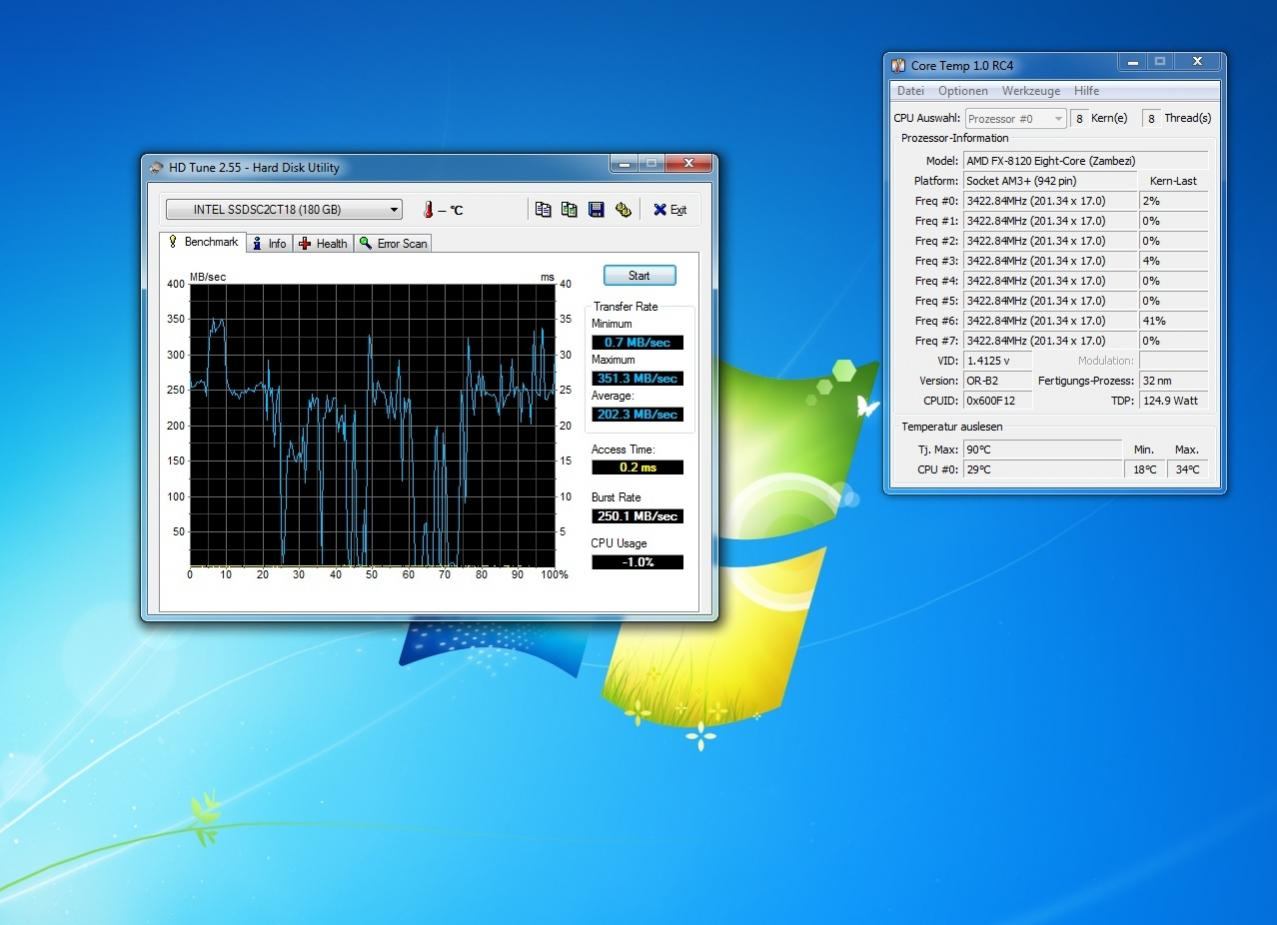Click the CPU Usage value -1.0%
1277x925 pixels.
[x=637, y=562]
